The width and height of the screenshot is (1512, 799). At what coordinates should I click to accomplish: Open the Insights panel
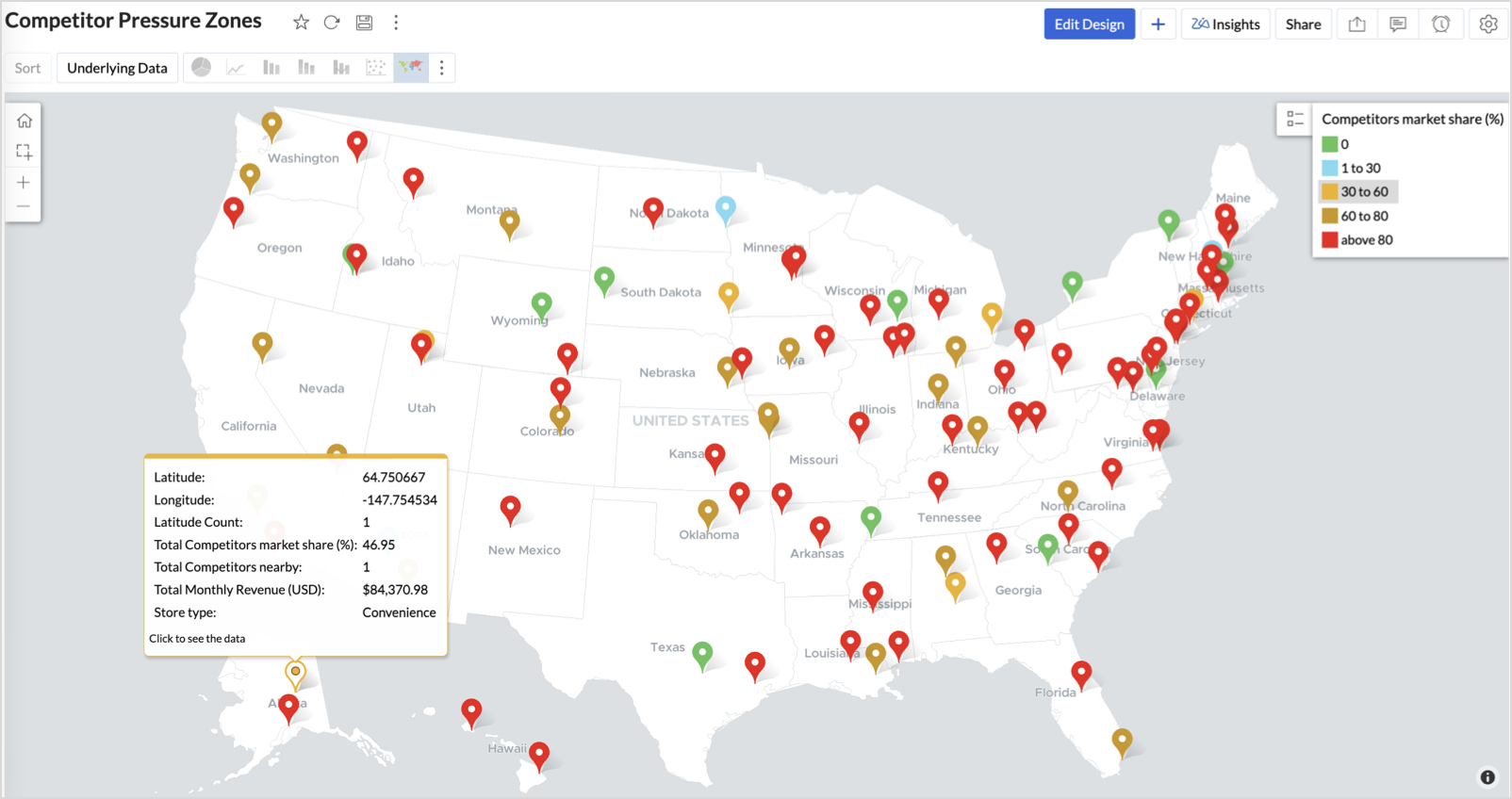[x=1225, y=24]
